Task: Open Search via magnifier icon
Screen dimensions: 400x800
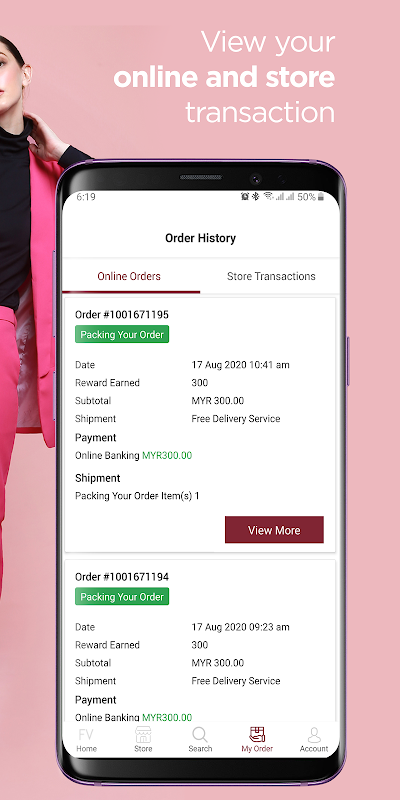Action: 200,735
